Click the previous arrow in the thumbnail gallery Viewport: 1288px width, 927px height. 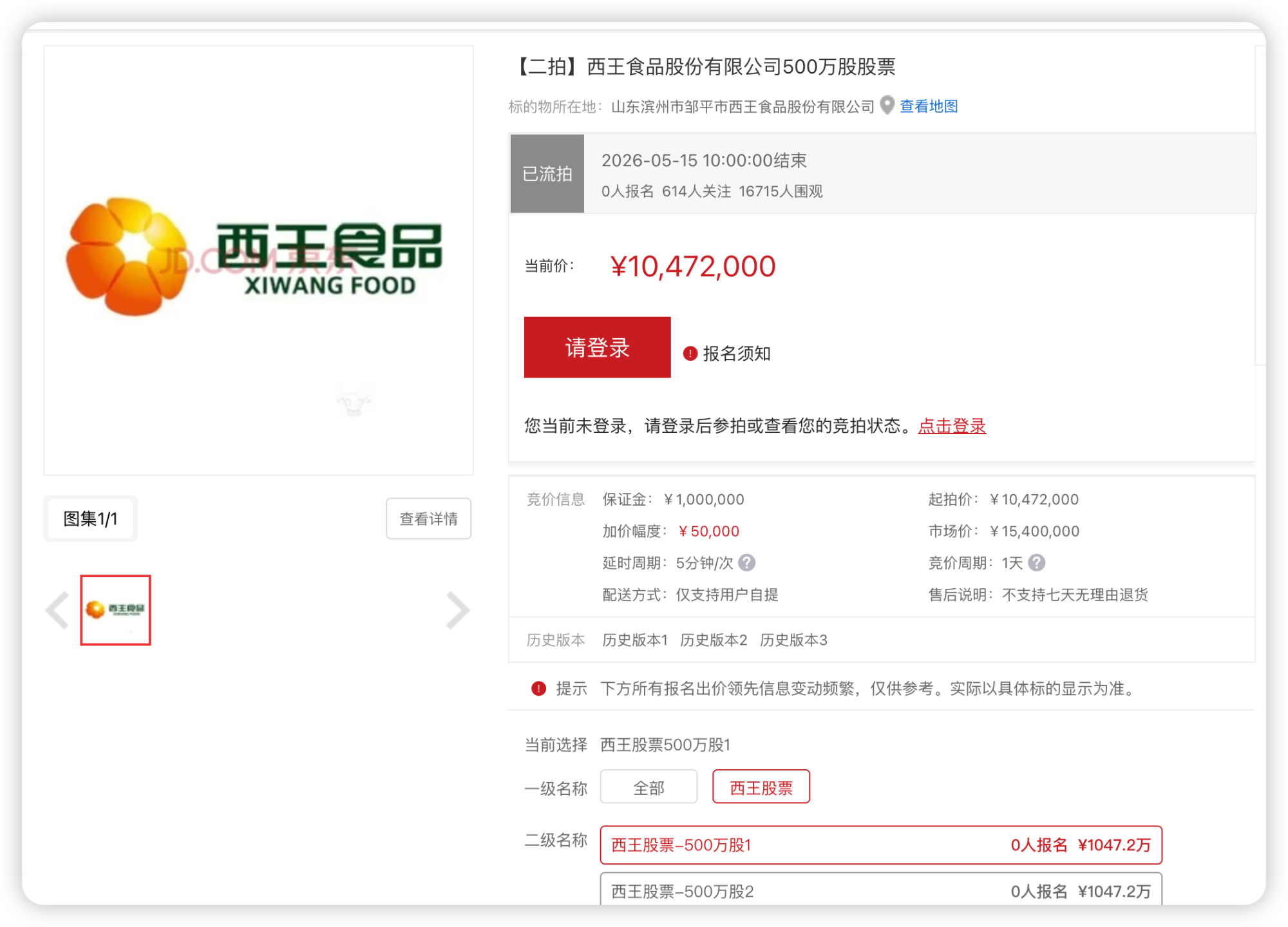(58, 610)
